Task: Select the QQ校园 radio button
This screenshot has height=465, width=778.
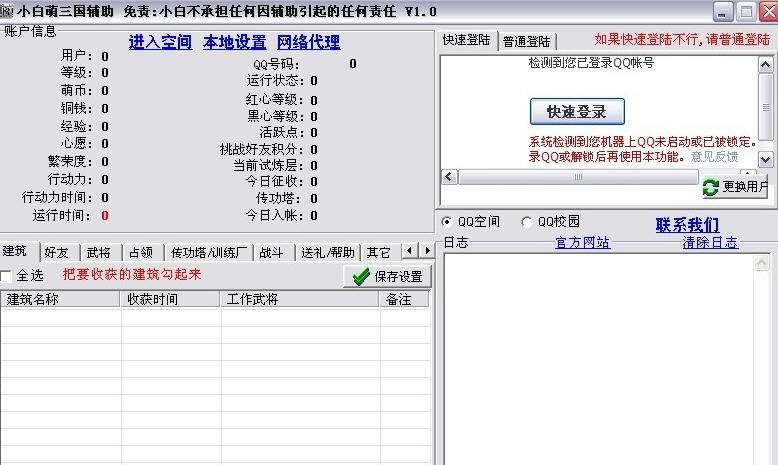Action: click(x=526, y=222)
